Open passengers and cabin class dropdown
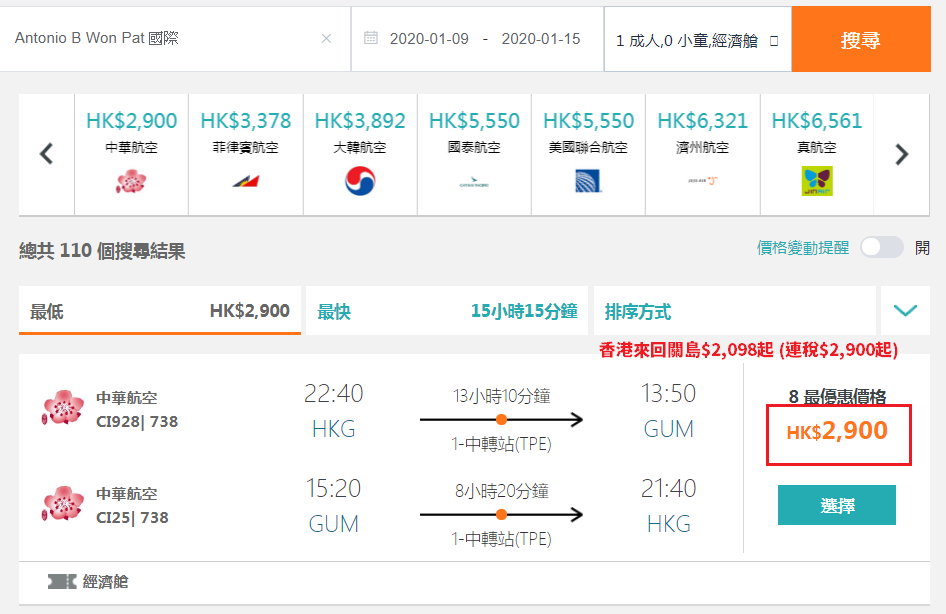The image size is (946, 614). (697, 40)
